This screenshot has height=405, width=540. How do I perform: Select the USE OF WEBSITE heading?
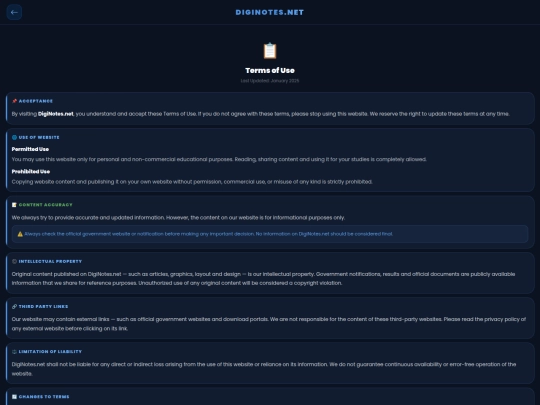[x=39, y=137]
